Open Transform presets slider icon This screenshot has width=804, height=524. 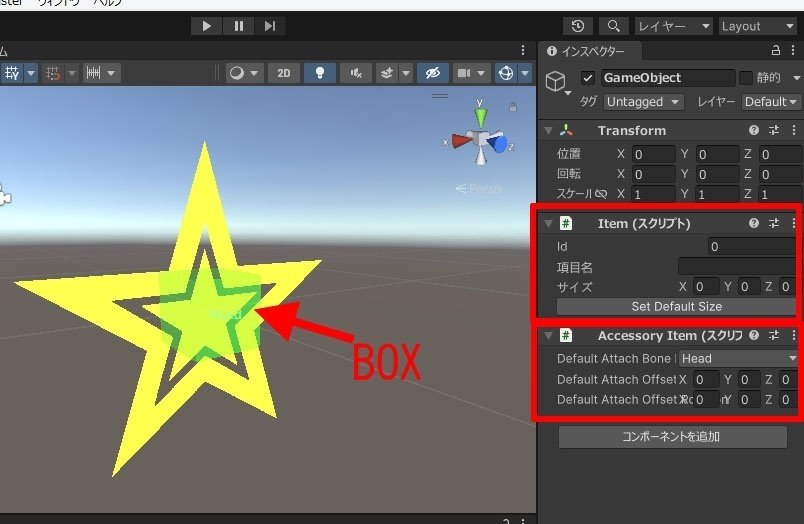(774, 130)
